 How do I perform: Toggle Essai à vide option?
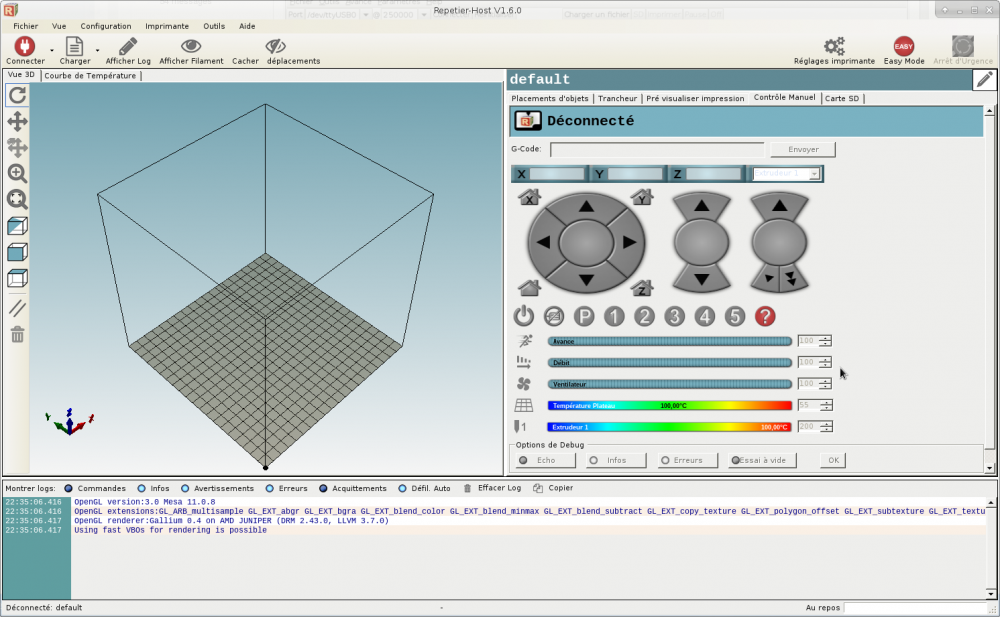pyautogui.click(x=762, y=460)
